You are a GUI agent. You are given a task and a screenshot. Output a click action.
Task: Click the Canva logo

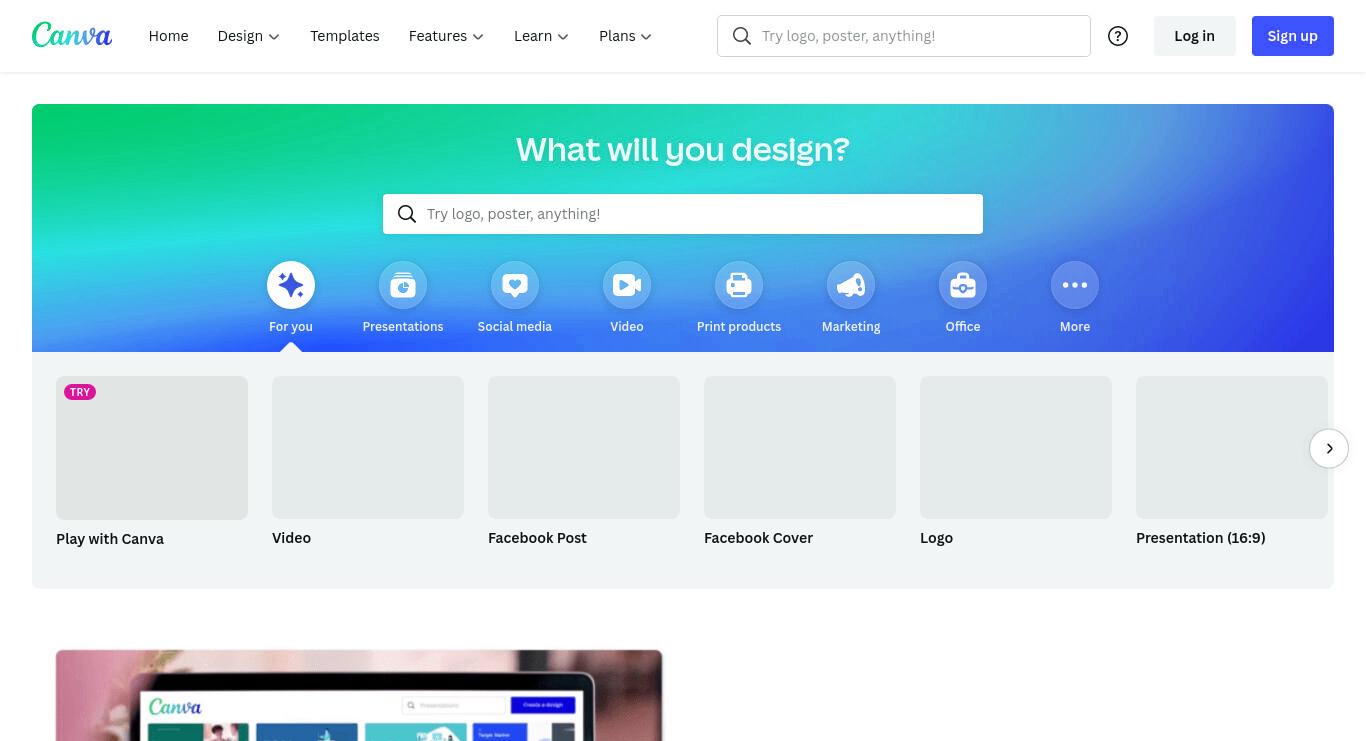72,35
